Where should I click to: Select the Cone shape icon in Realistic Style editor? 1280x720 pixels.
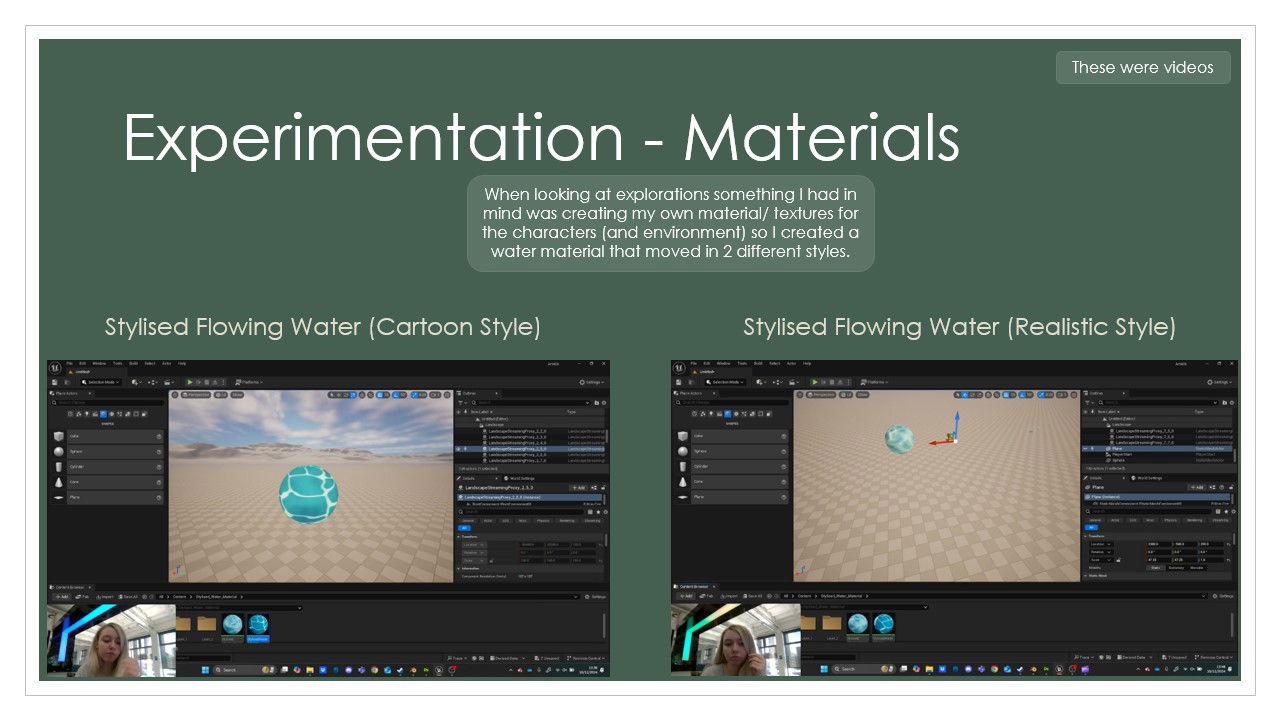point(683,481)
